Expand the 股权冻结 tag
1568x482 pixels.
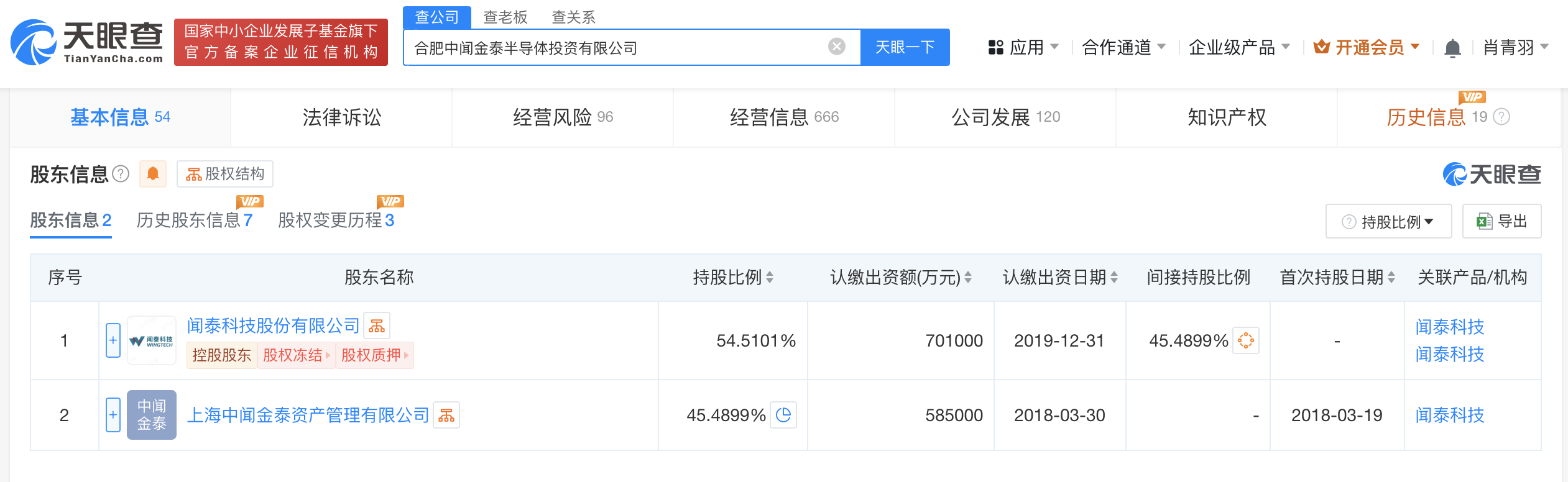pyautogui.click(x=296, y=355)
